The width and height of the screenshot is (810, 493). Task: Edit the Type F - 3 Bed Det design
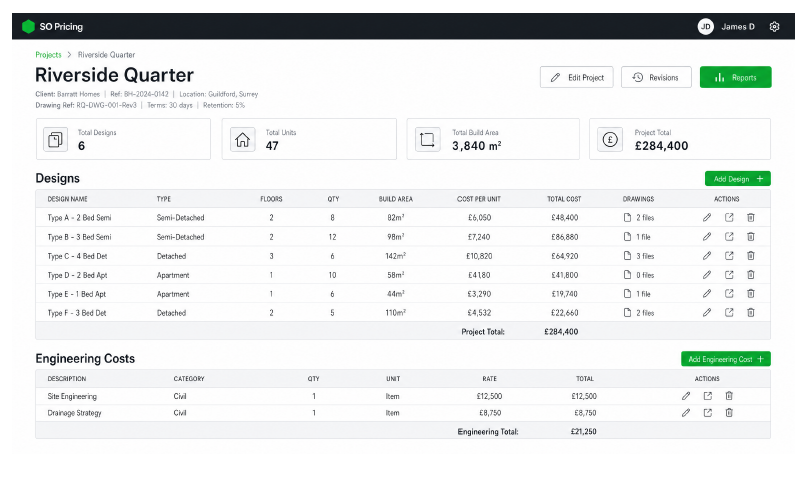(x=707, y=313)
